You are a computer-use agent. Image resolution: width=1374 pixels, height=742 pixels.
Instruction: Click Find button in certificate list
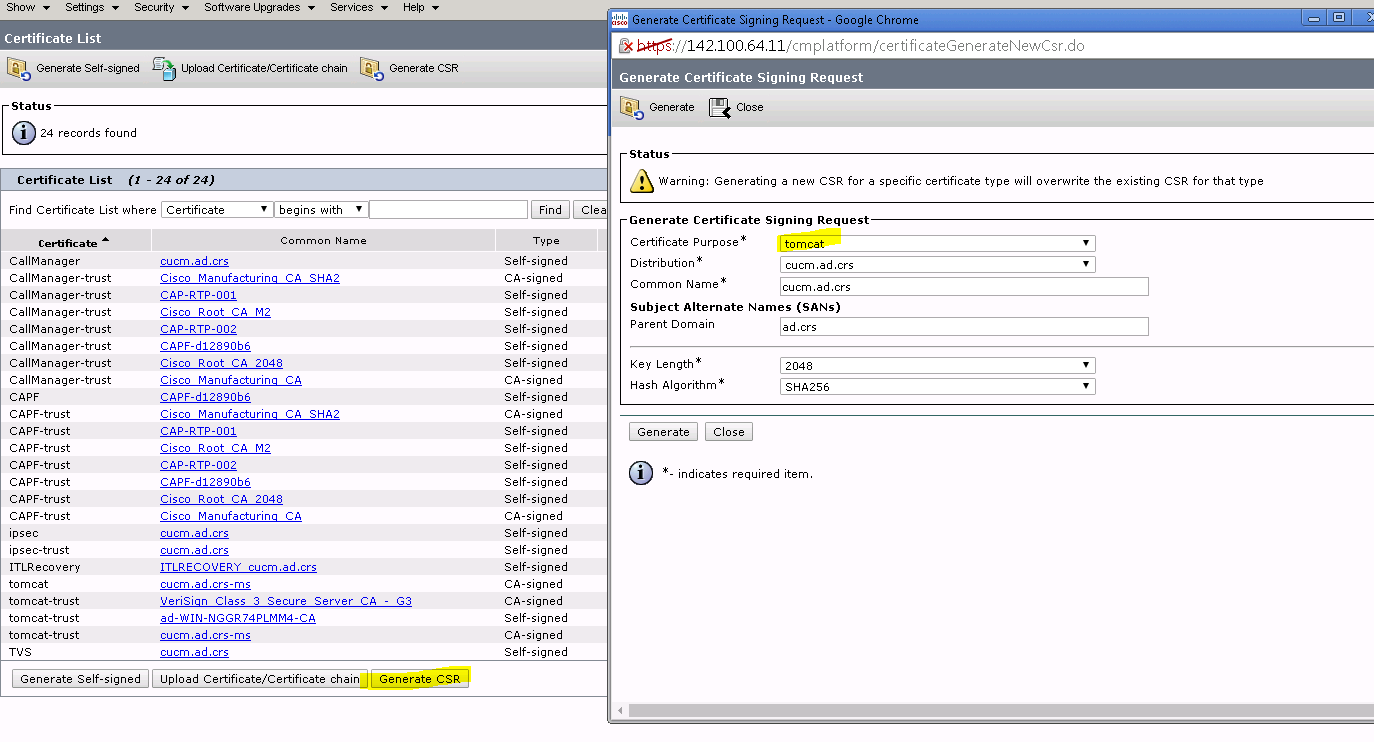click(550, 210)
